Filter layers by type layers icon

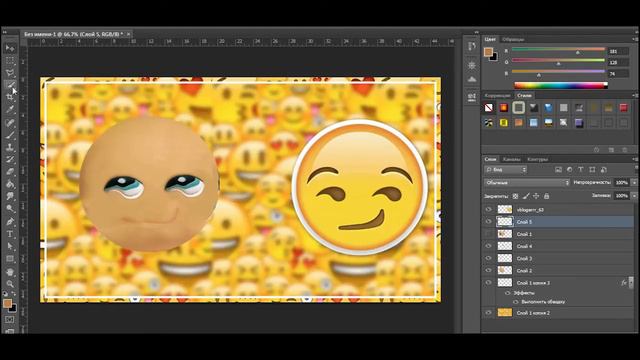pos(581,170)
